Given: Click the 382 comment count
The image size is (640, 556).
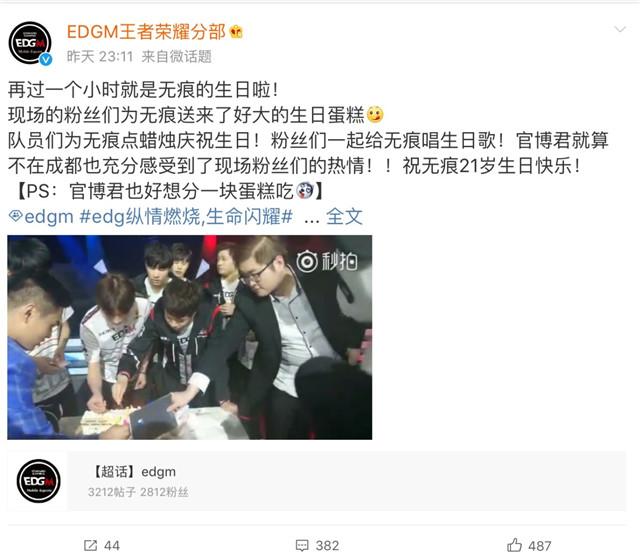Looking at the screenshot, I should [327, 546].
